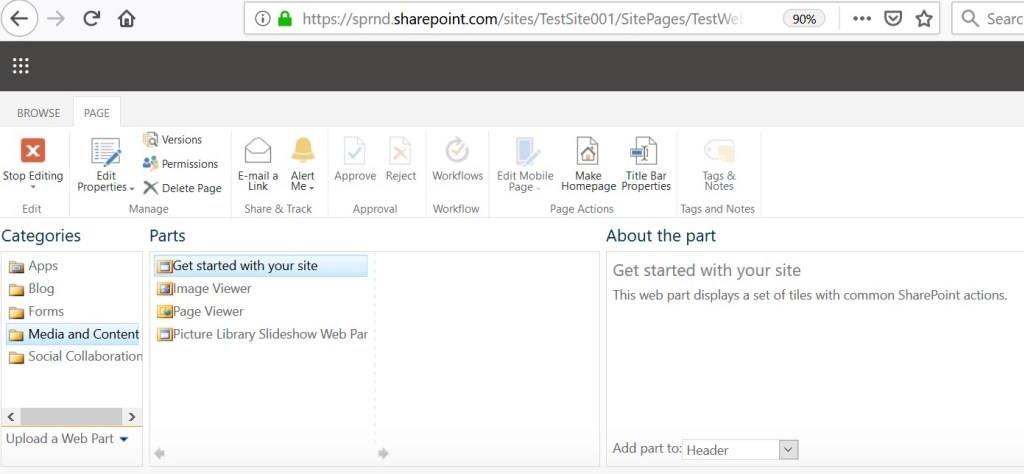Reload the page with the refresh icon
The width and height of the screenshot is (1024, 474).
[x=91, y=19]
